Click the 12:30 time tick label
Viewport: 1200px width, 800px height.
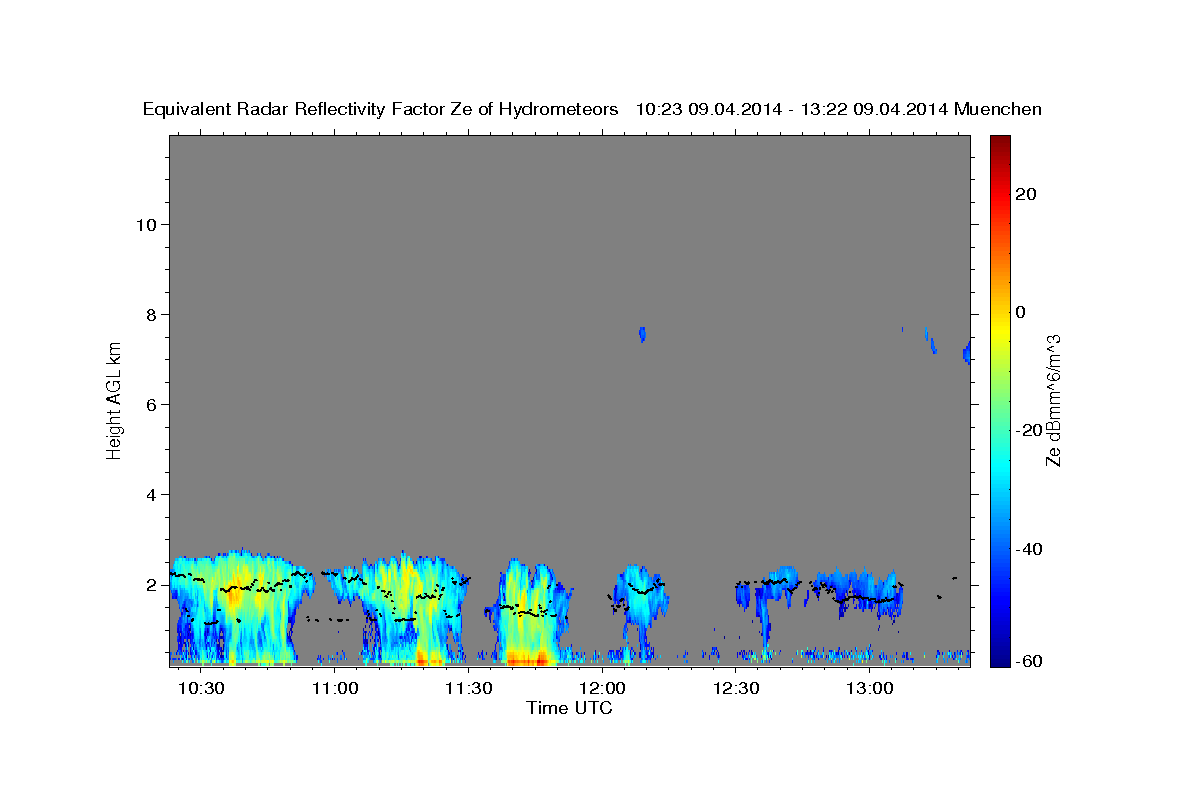pyautogui.click(x=736, y=689)
